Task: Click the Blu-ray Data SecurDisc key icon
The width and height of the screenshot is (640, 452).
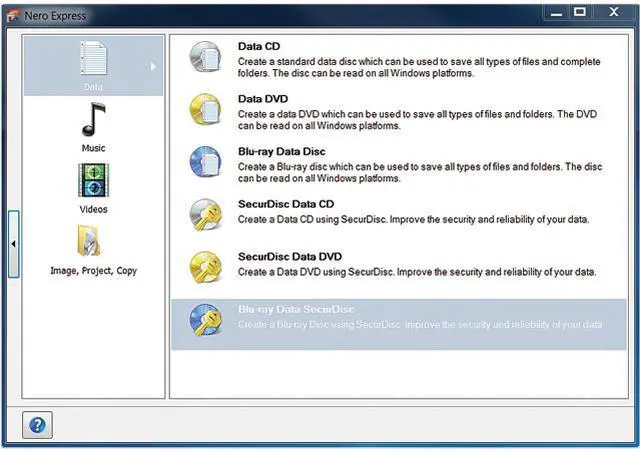Action: [205, 320]
